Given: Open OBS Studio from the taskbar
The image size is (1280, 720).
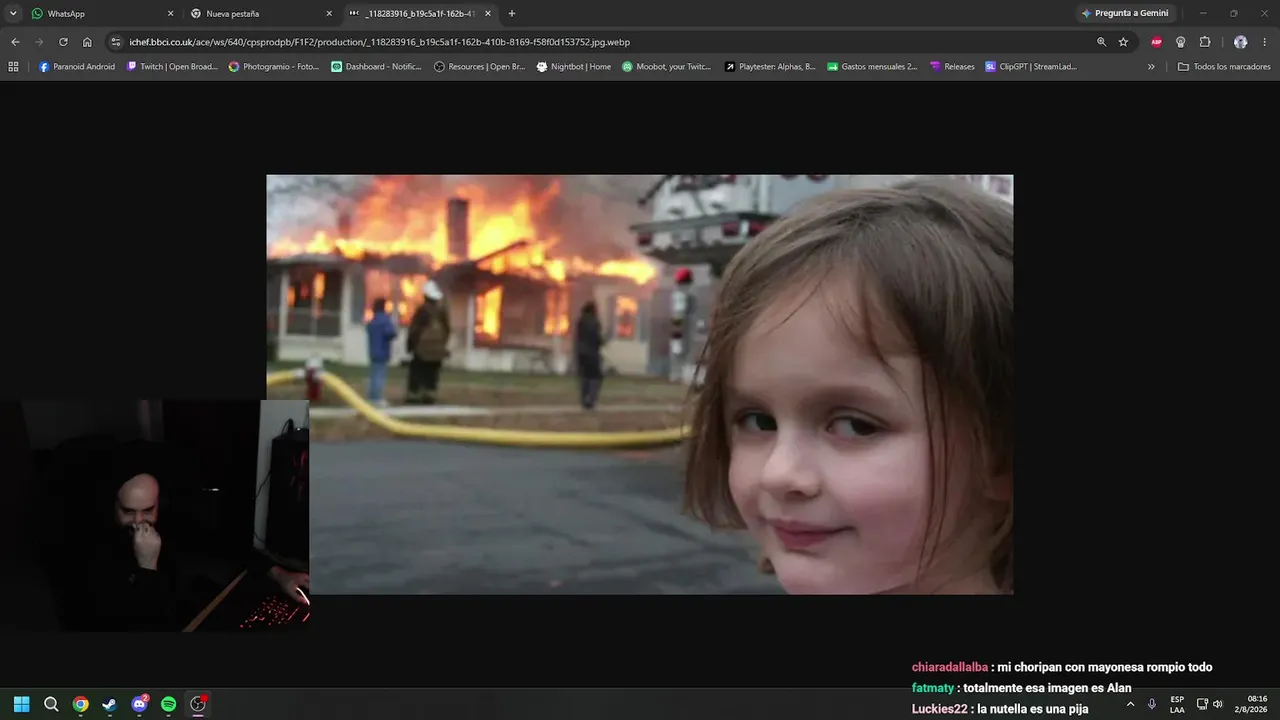Looking at the screenshot, I should tap(198, 704).
